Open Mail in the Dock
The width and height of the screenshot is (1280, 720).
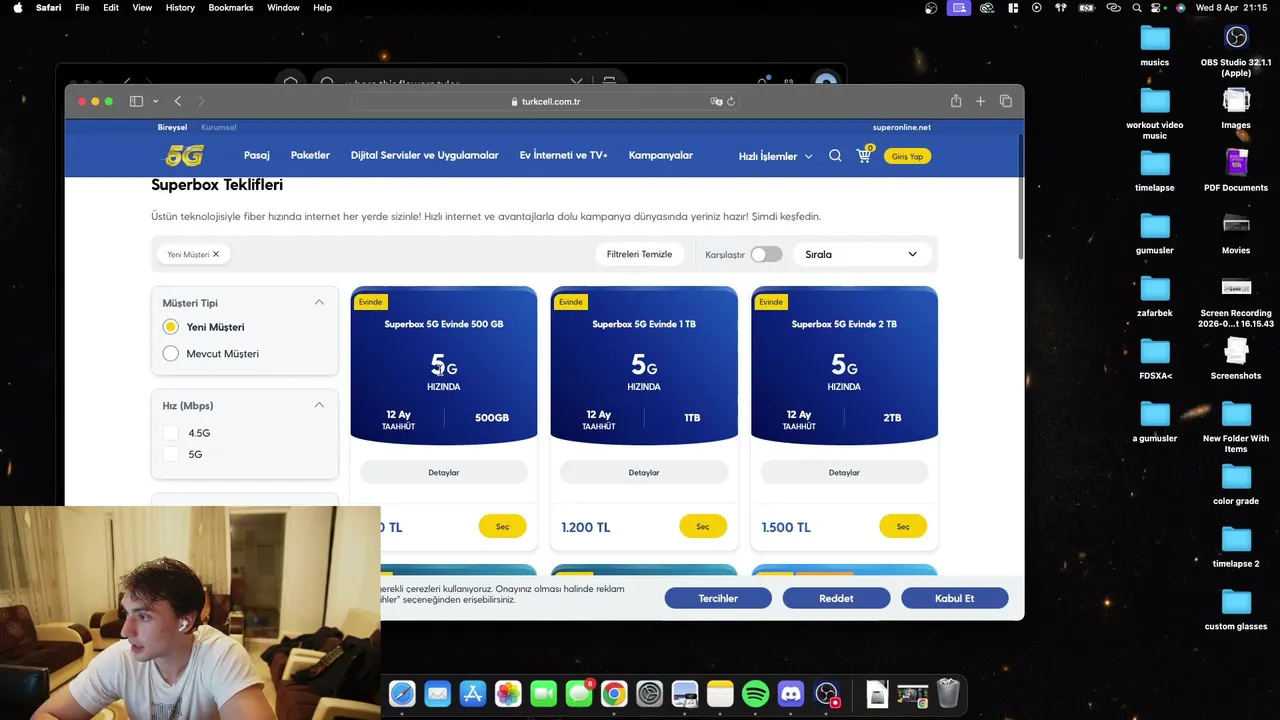pyautogui.click(x=437, y=693)
